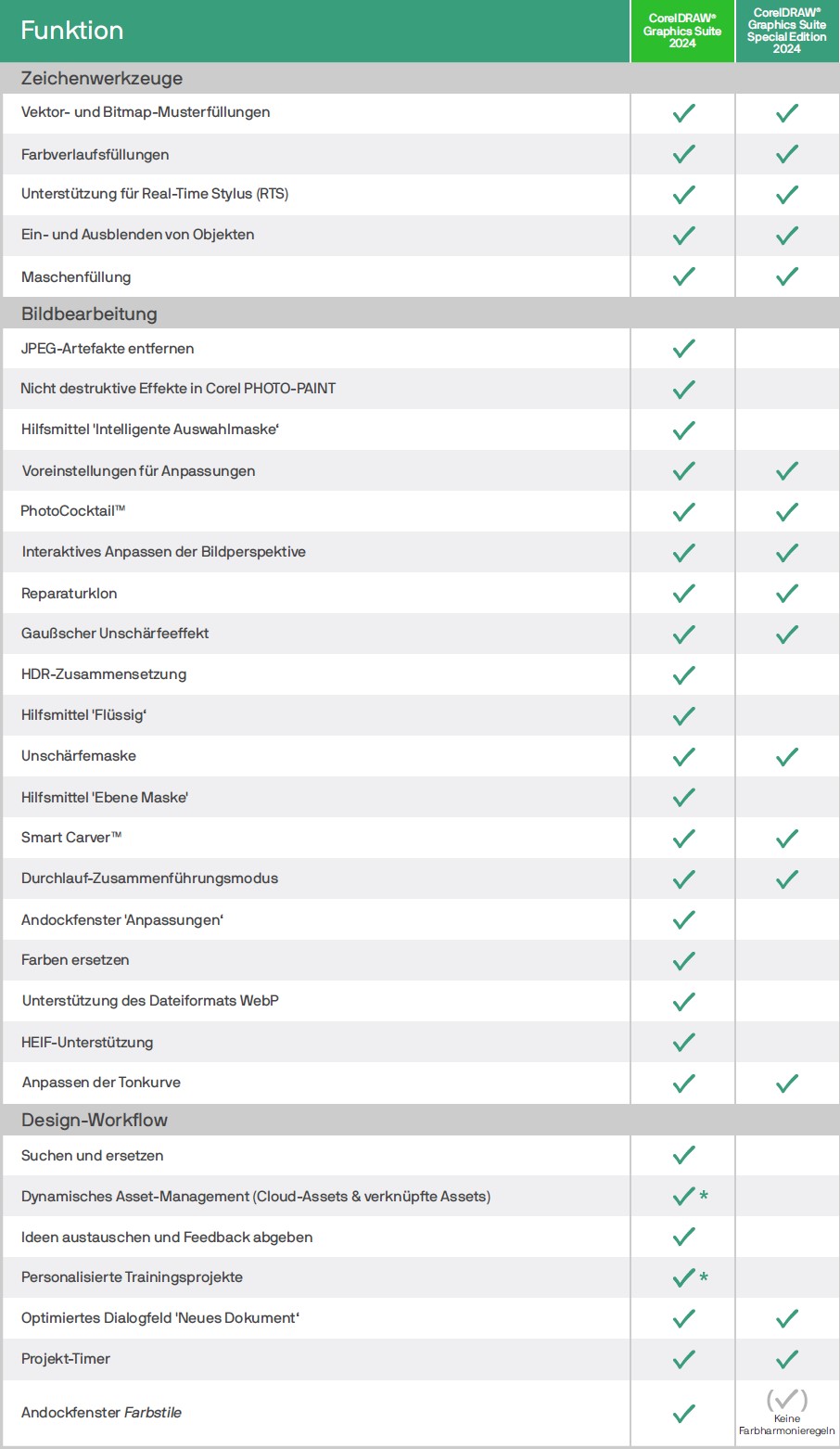Image resolution: width=840 pixels, height=1449 pixels.
Task: Click the Design-Workflow section heading
Action: [x=95, y=1120]
